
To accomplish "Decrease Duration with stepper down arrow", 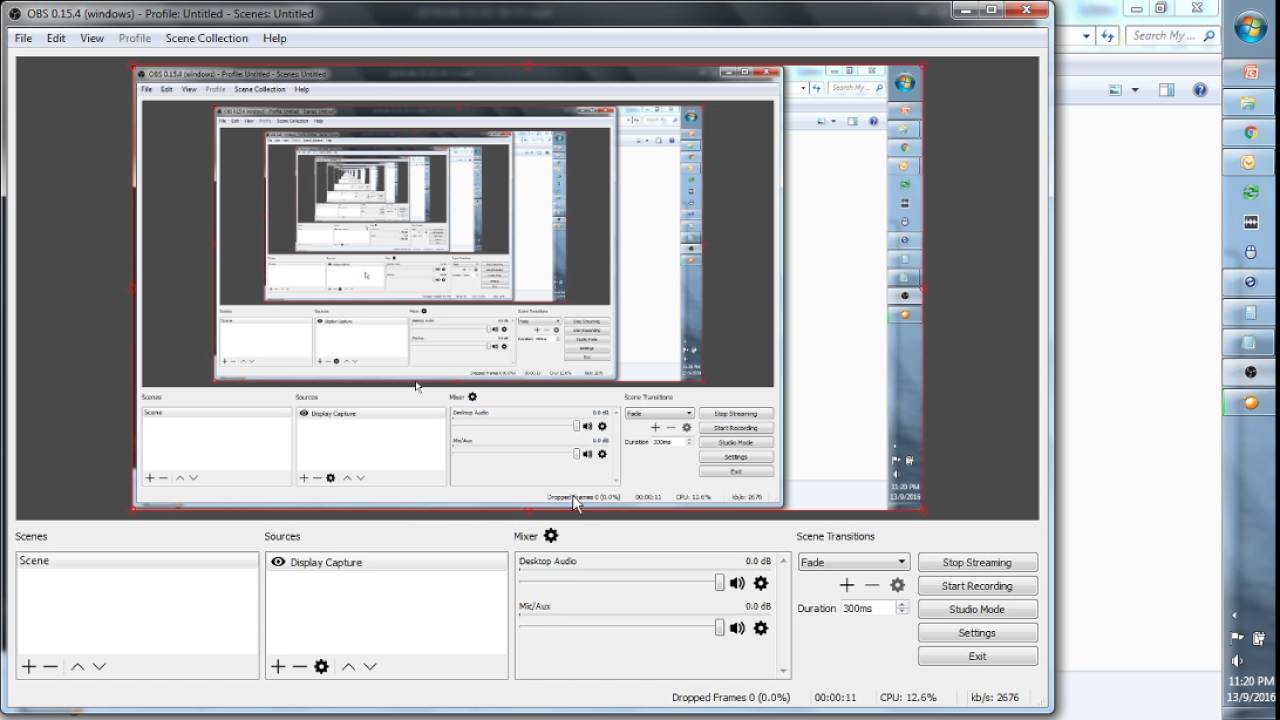I will pyautogui.click(x=902, y=611).
